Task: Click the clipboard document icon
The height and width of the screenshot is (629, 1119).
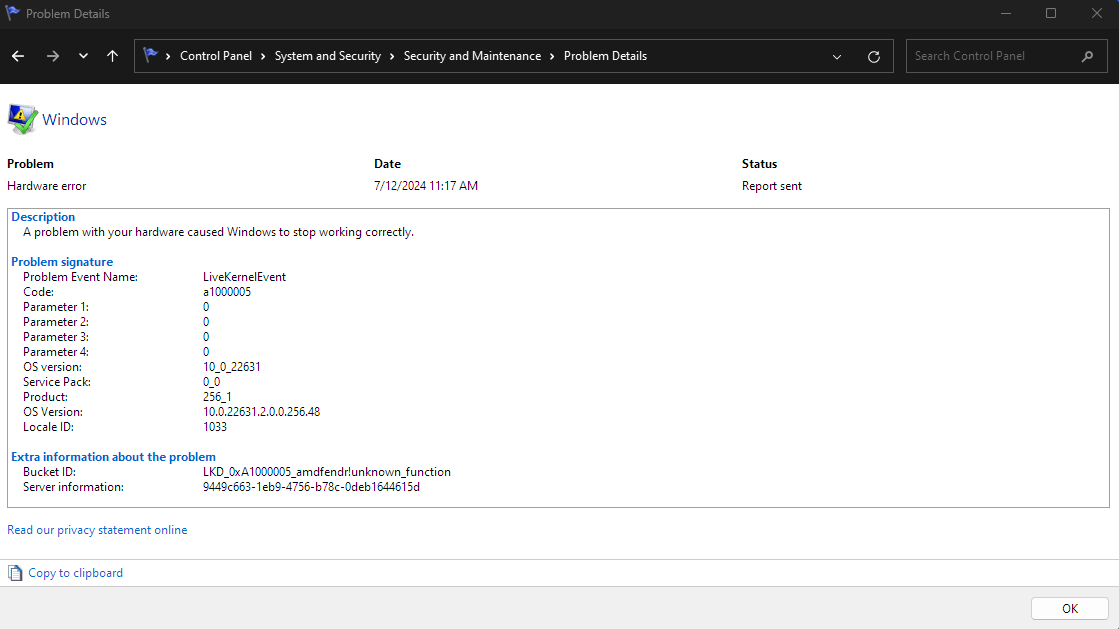Action: click(15, 573)
